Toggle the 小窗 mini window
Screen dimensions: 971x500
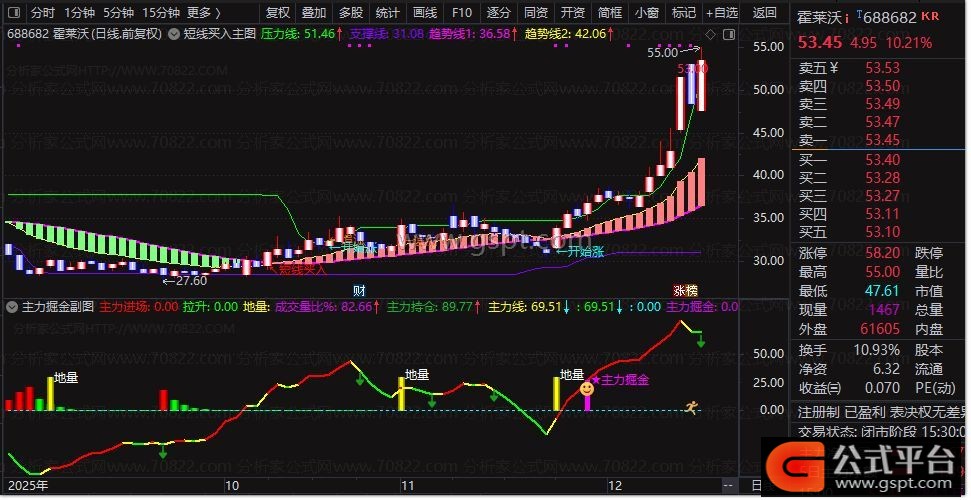click(647, 13)
